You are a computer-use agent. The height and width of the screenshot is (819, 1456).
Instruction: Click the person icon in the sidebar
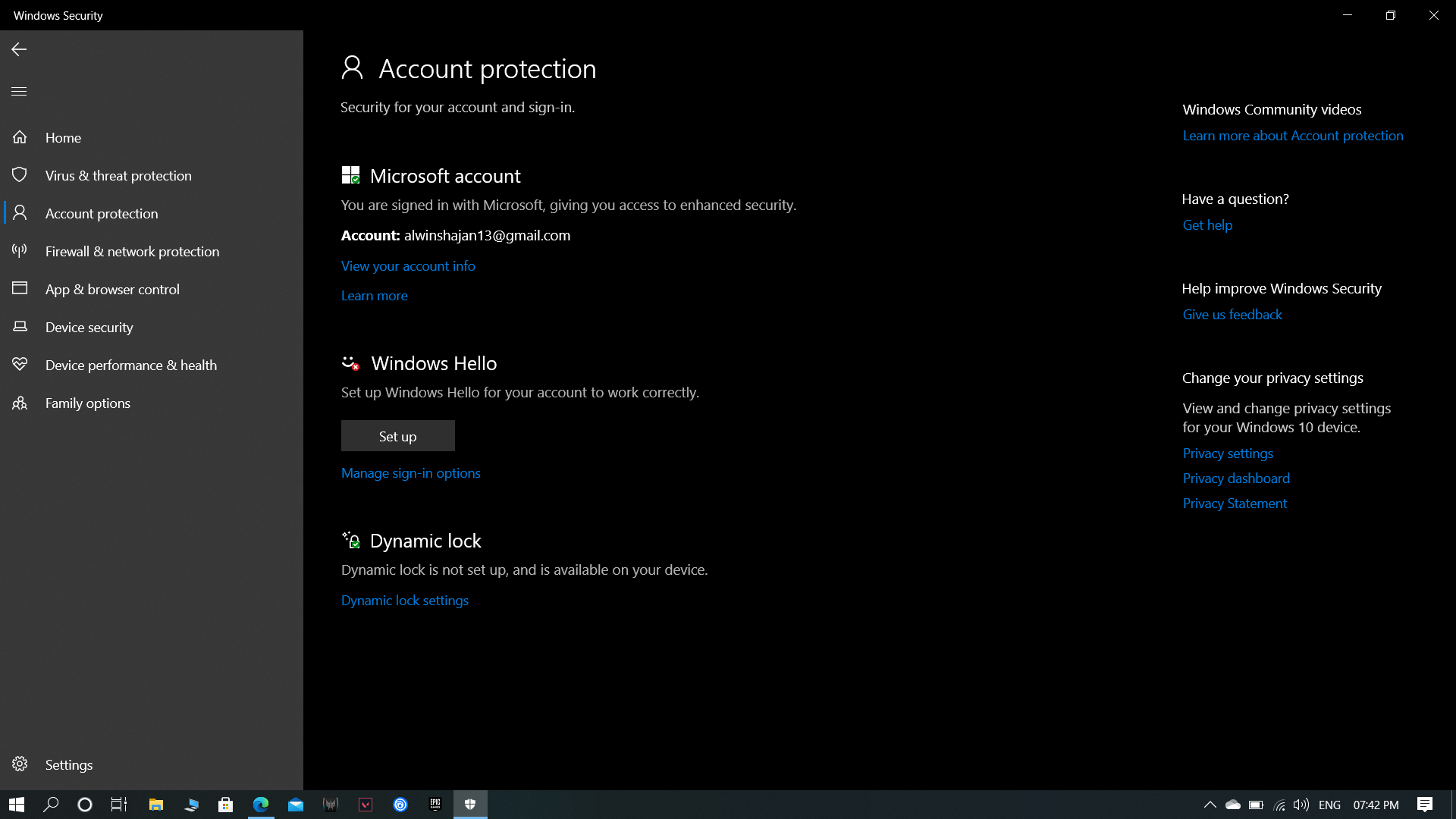pos(20,213)
